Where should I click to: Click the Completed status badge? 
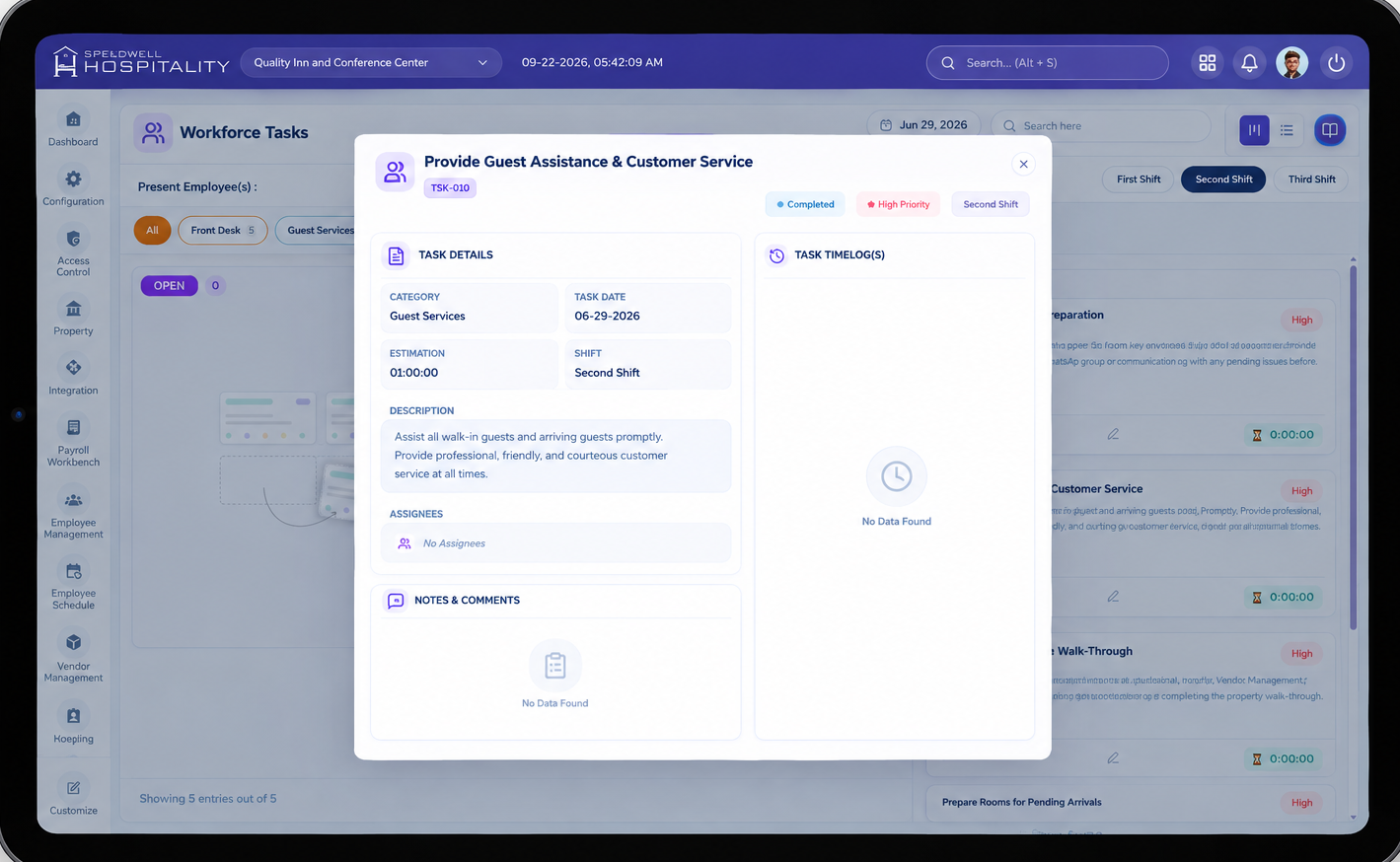[x=805, y=204]
